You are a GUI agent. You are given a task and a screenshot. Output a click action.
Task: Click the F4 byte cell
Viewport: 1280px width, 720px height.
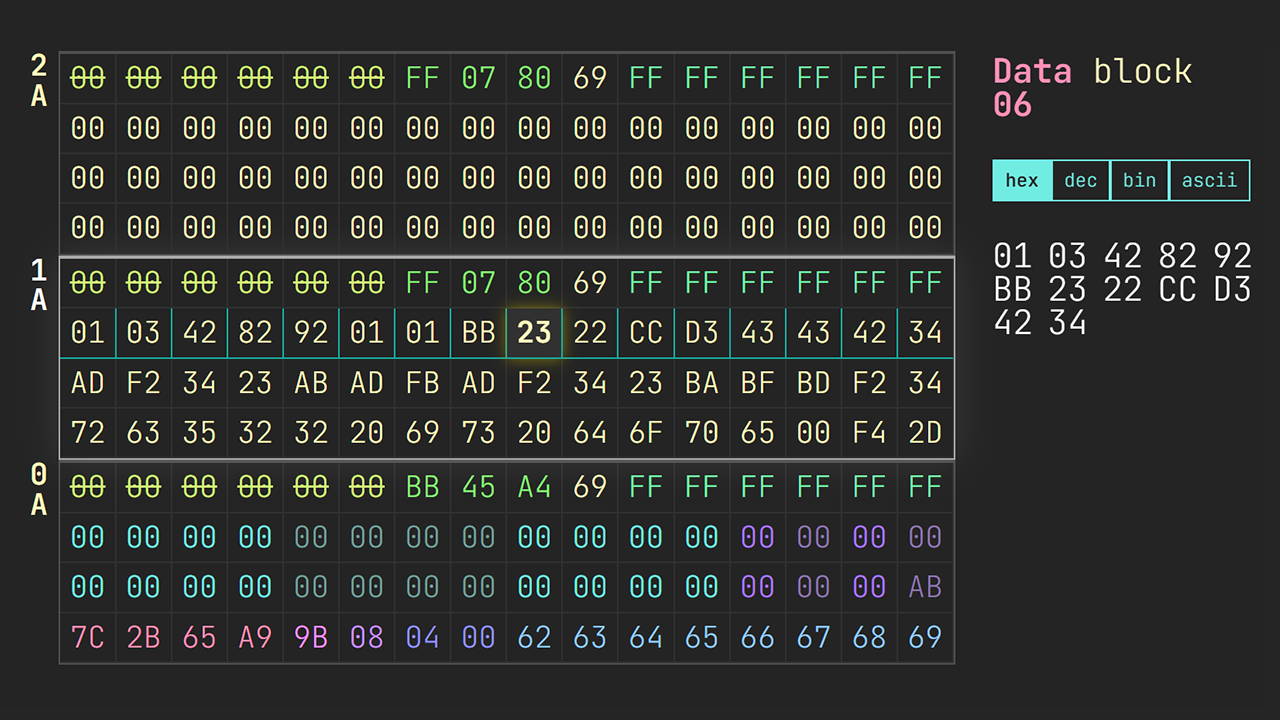[x=870, y=433]
